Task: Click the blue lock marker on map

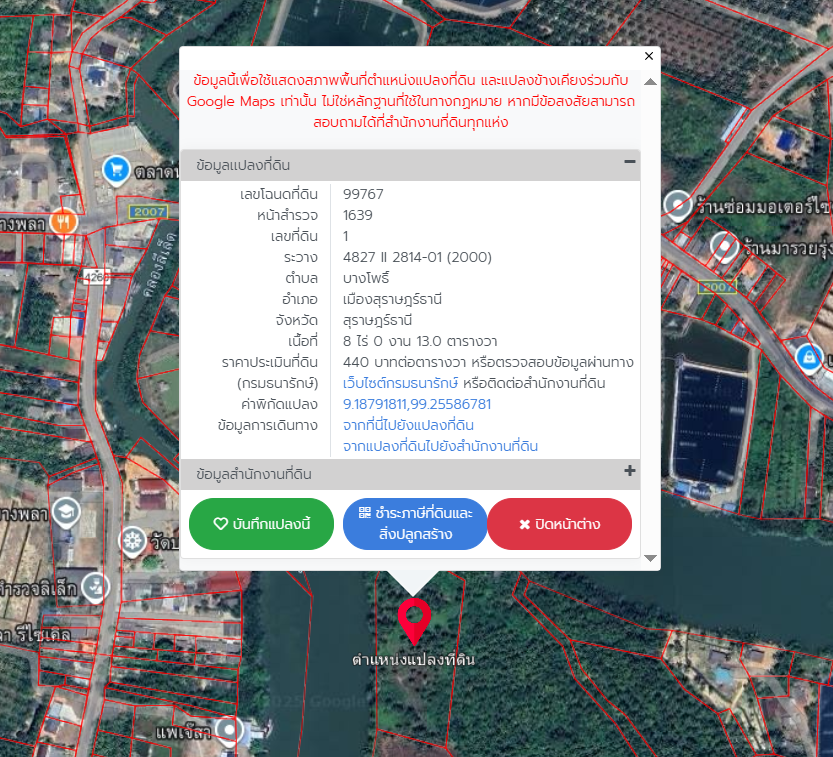Action: tap(807, 355)
